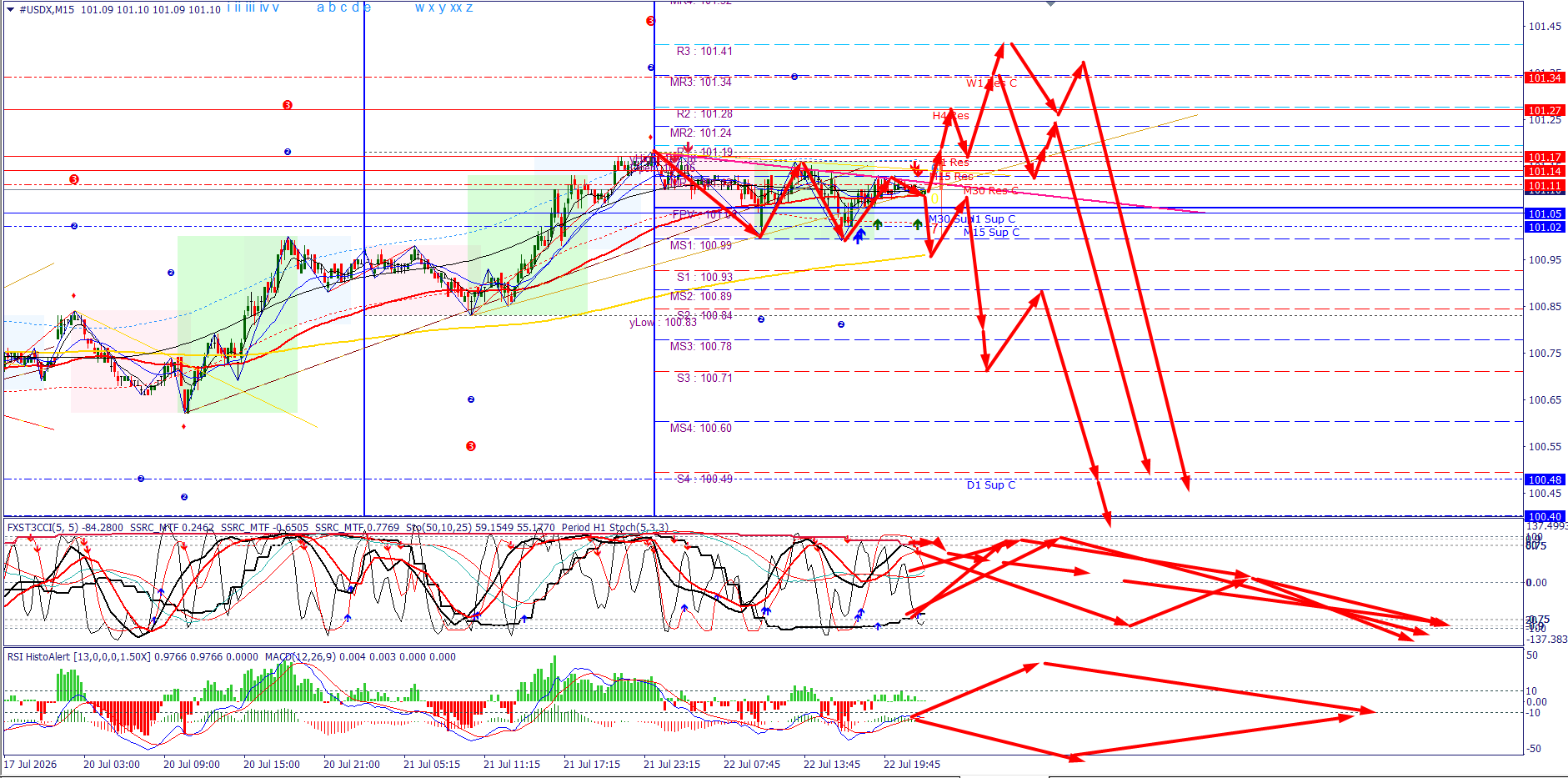Image resolution: width=1568 pixels, height=778 pixels.
Task: Select the 'c' corrective wave label
Action: pyautogui.click(x=343, y=8)
